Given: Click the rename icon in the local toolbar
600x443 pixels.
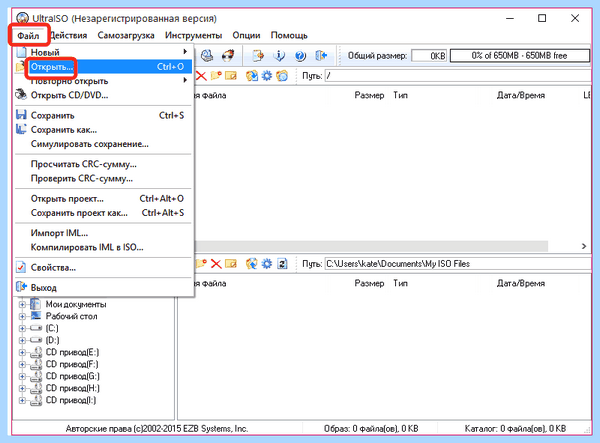Looking at the screenshot, I should click(231, 264).
